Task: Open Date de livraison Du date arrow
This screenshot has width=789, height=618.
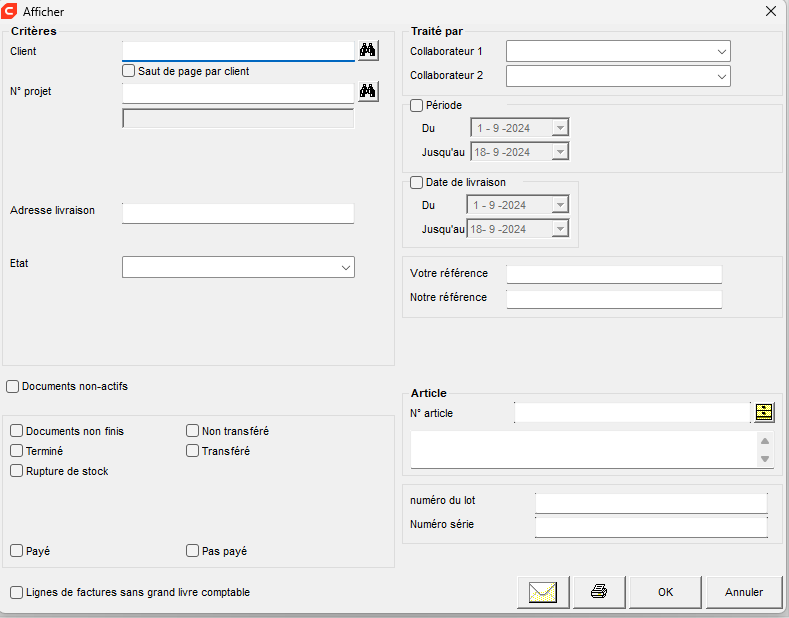Action: point(560,205)
